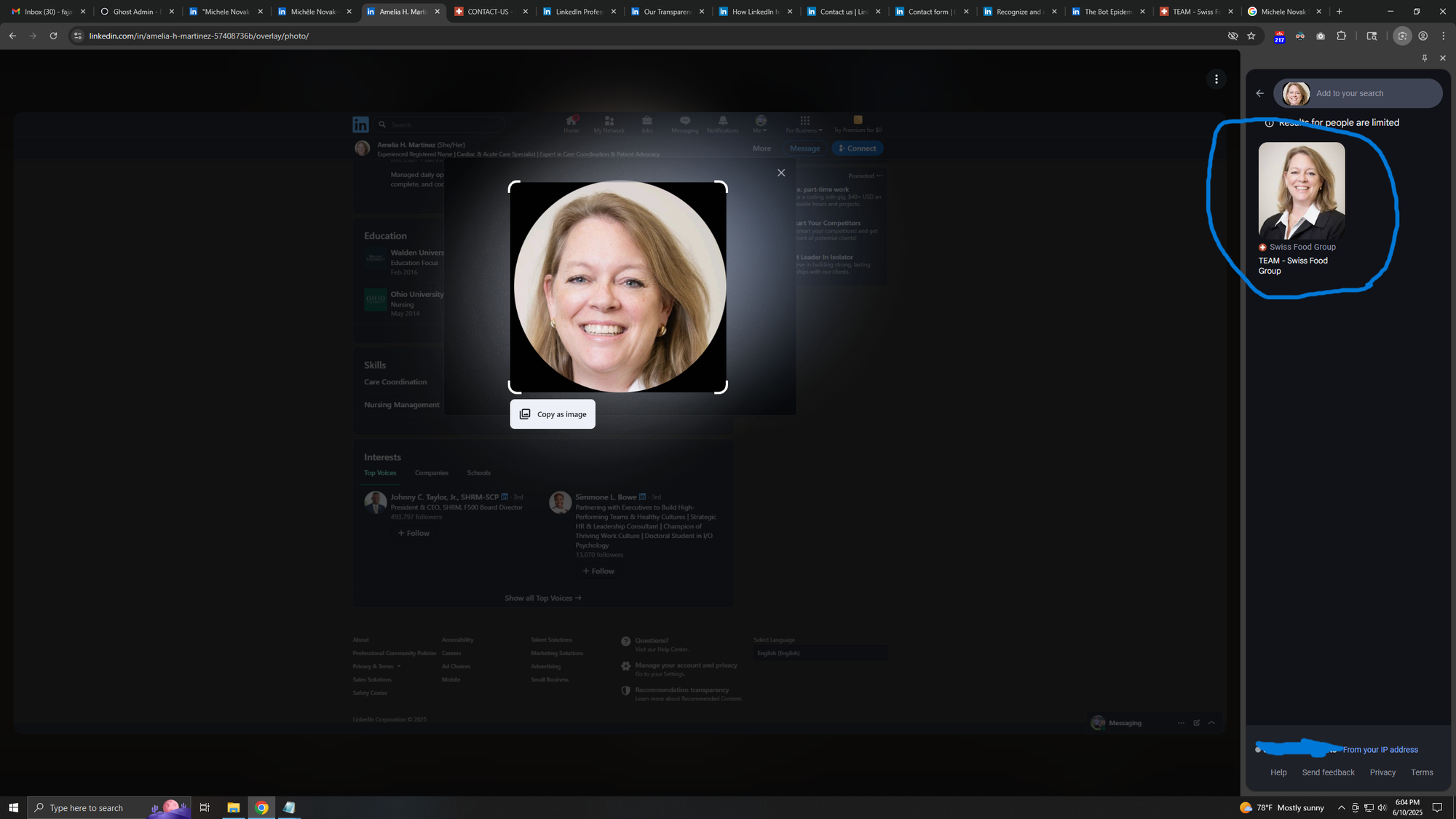
Task: Open Task View on the taskbar
Action: (x=205, y=807)
